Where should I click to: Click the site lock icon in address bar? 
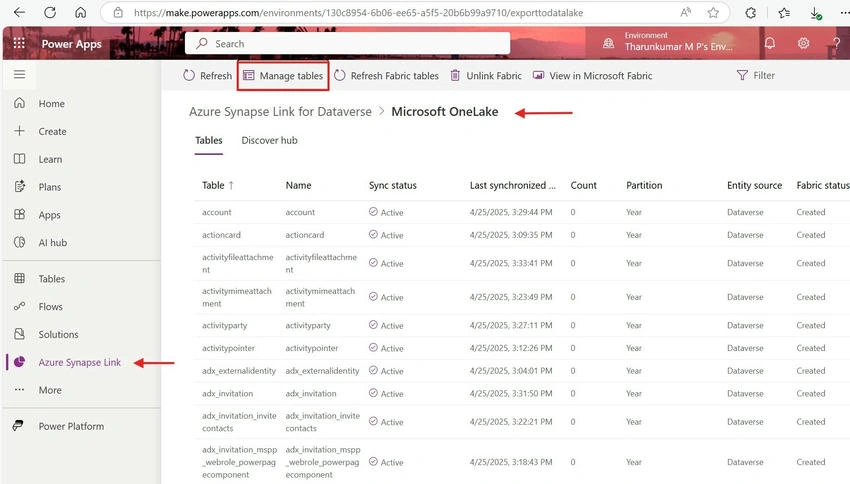118,12
